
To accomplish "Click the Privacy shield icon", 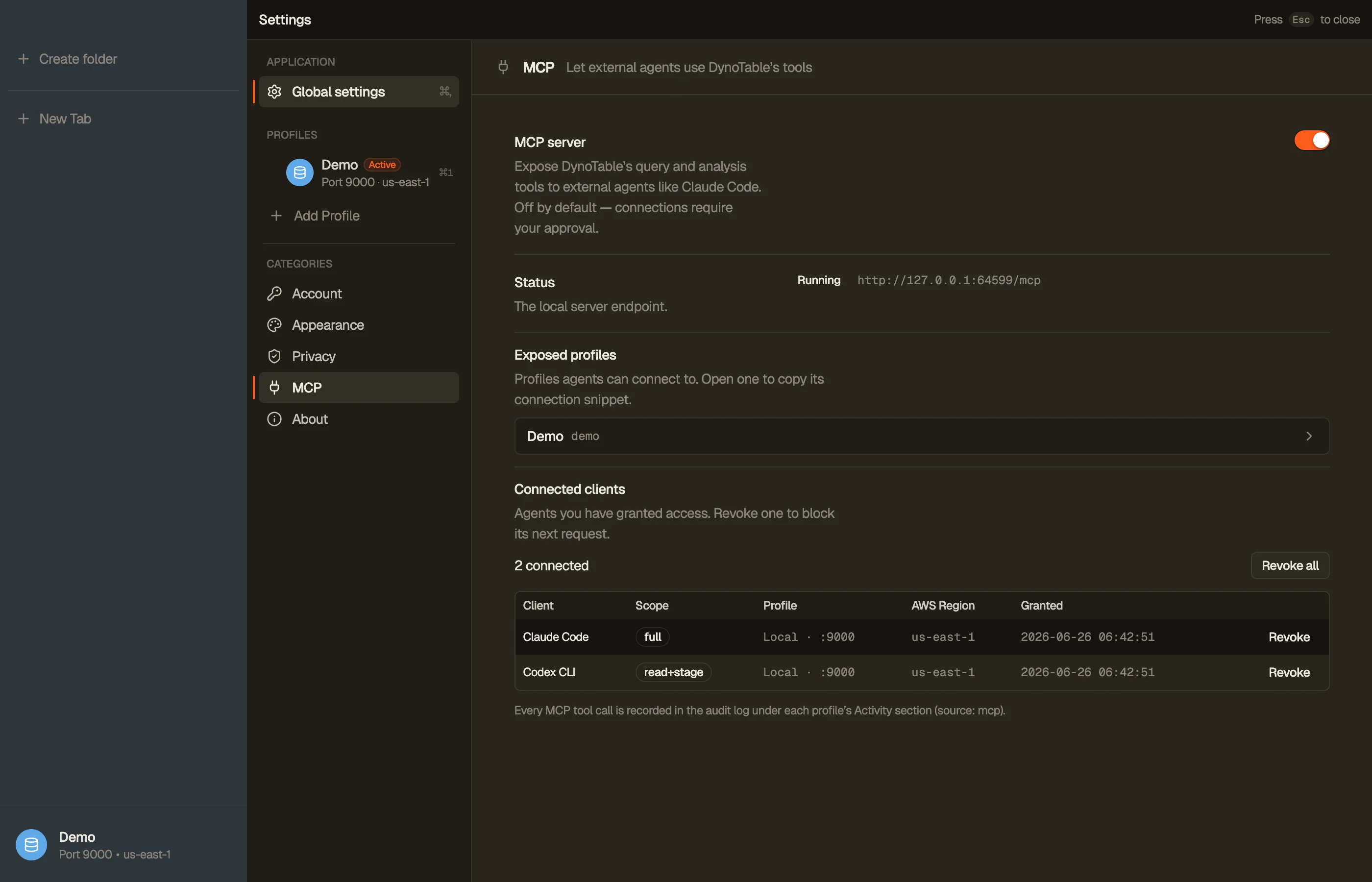I will [x=274, y=356].
